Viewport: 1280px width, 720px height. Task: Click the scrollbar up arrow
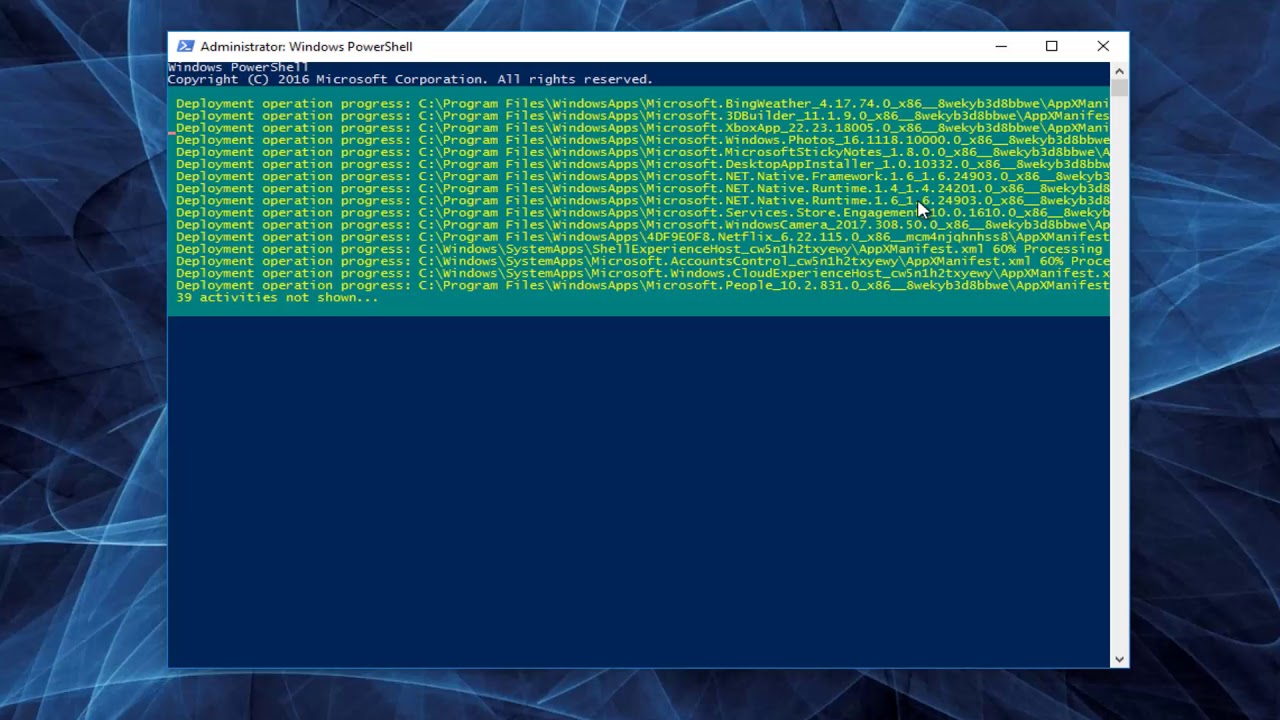(1119, 70)
